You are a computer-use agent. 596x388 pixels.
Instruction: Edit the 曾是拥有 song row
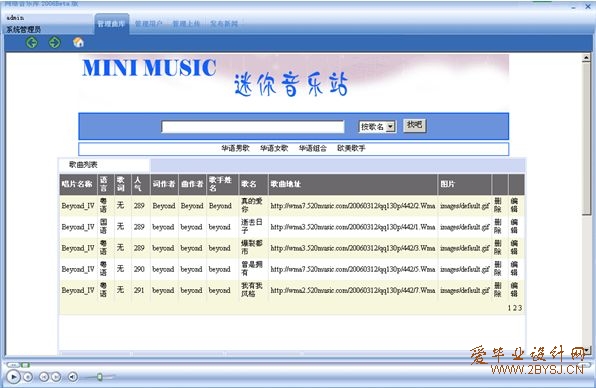pyautogui.click(x=514, y=269)
